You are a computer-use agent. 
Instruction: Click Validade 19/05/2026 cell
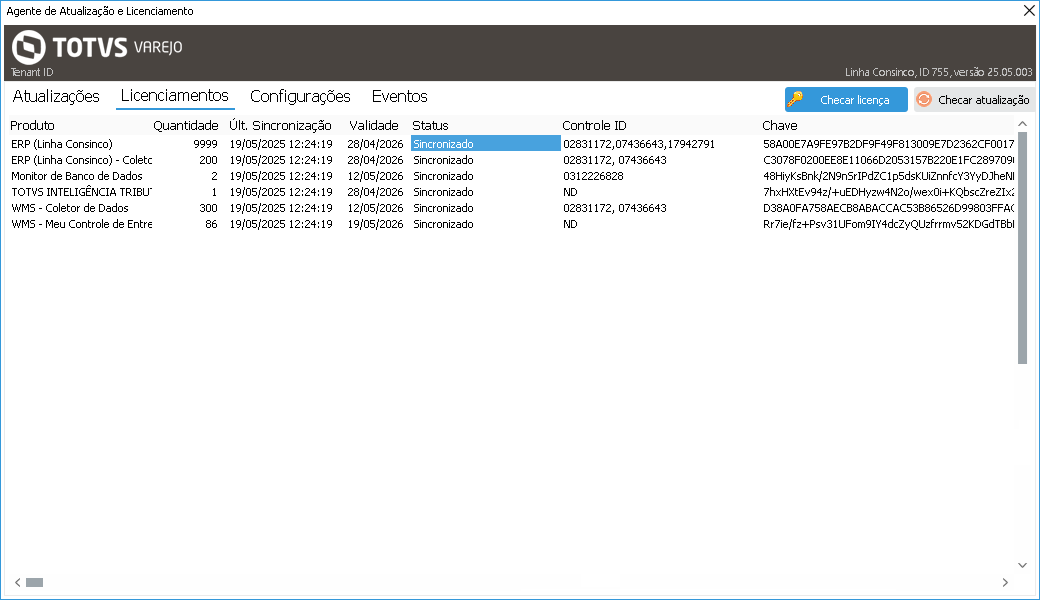coord(375,223)
